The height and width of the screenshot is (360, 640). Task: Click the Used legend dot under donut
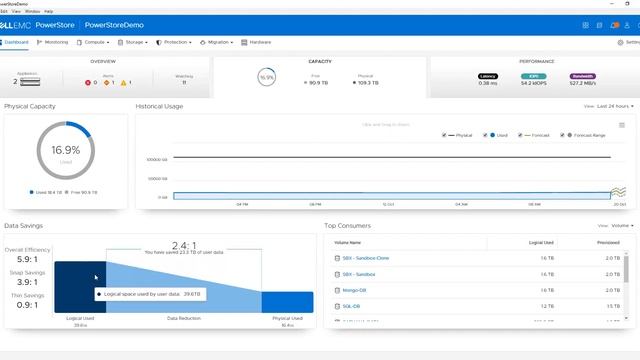tap(31, 192)
